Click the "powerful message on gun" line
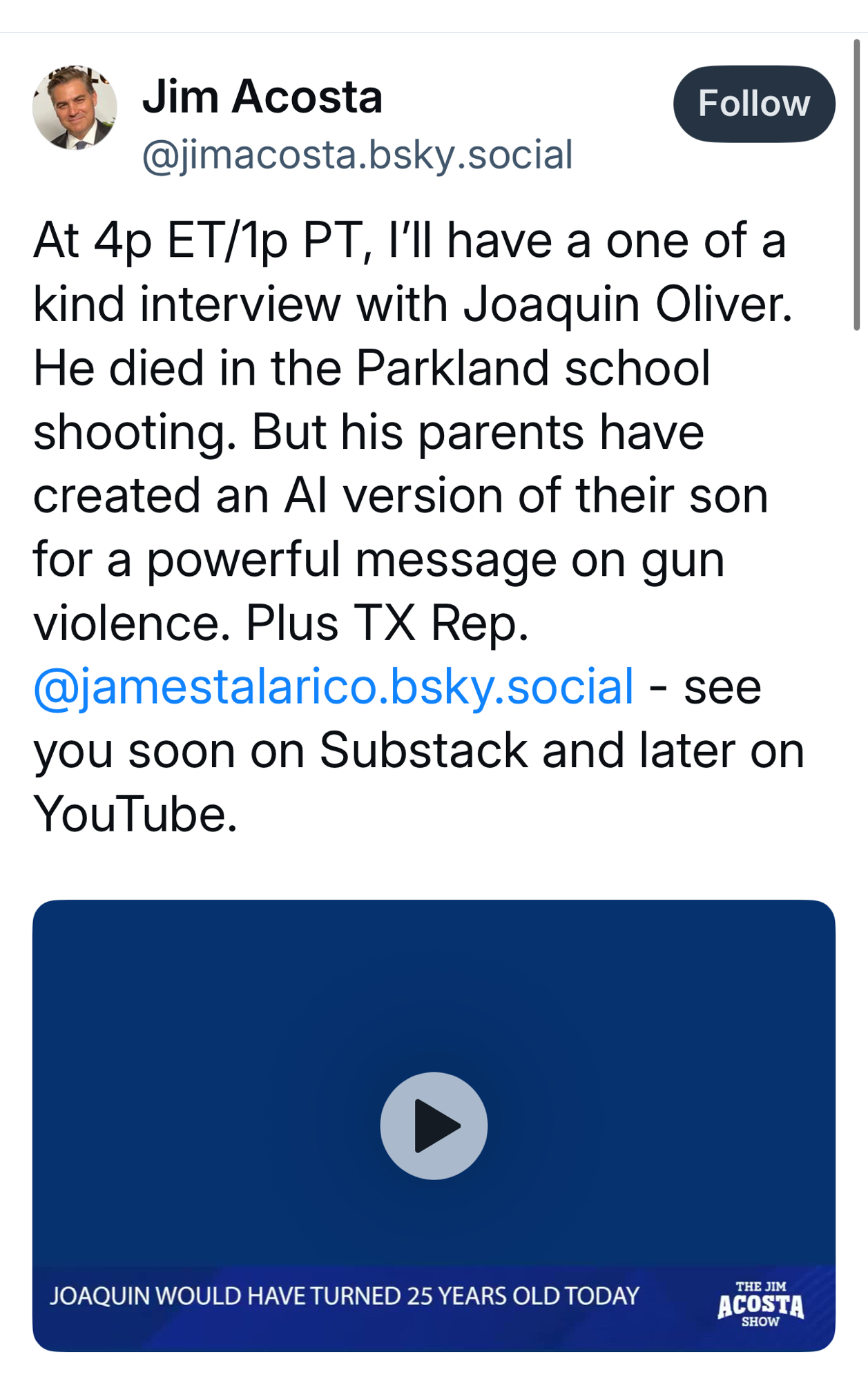Viewport: 868px width, 1381px height. (435, 559)
